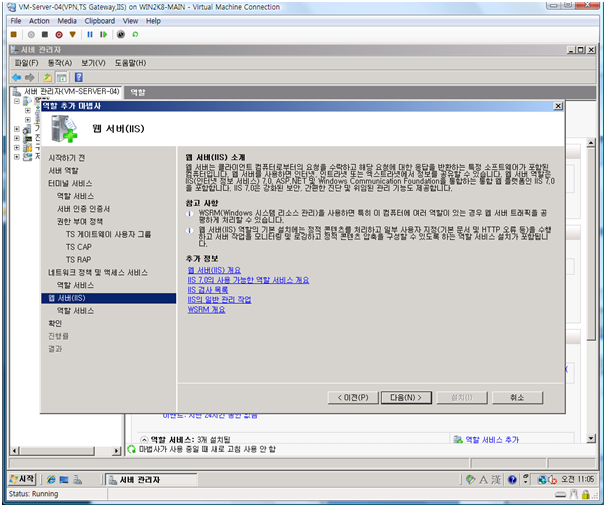606x507 pixels.
Task: Click the show desktop quick launch icon
Action: [x=64, y=480]
